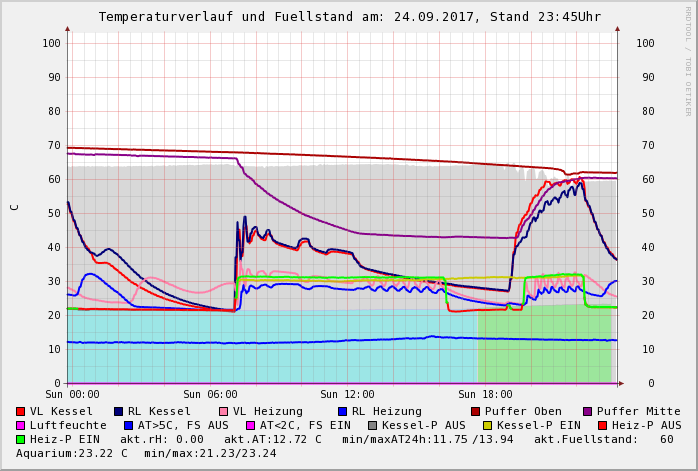The image size is (698, 471).
Task: Click the Aquarium temperature reading text
Action: 73,453
